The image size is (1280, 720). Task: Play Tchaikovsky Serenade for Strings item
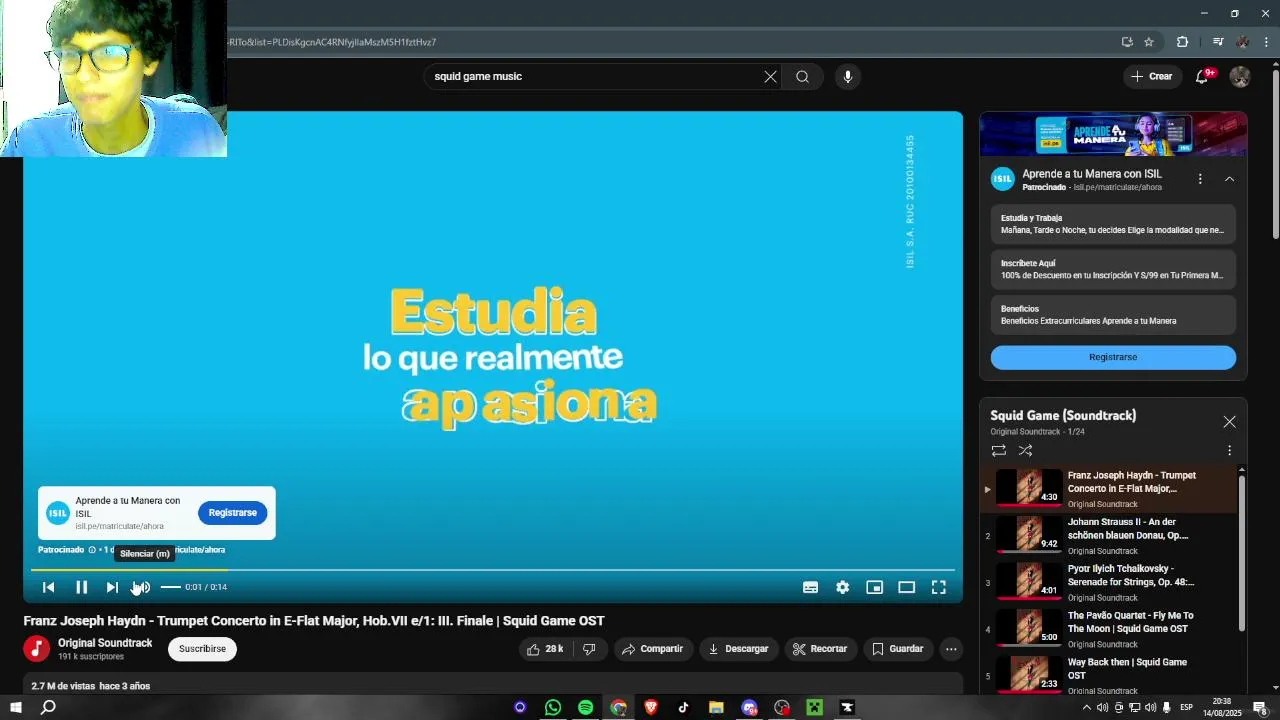[1108, 583]
